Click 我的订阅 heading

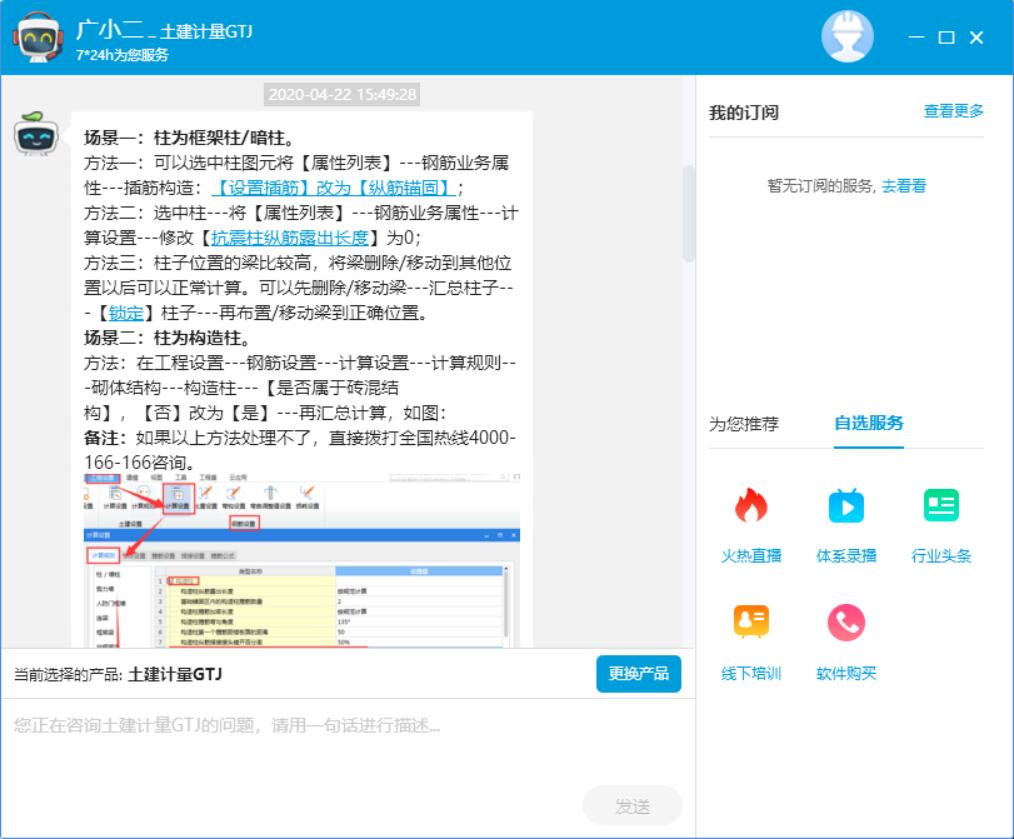744,113
